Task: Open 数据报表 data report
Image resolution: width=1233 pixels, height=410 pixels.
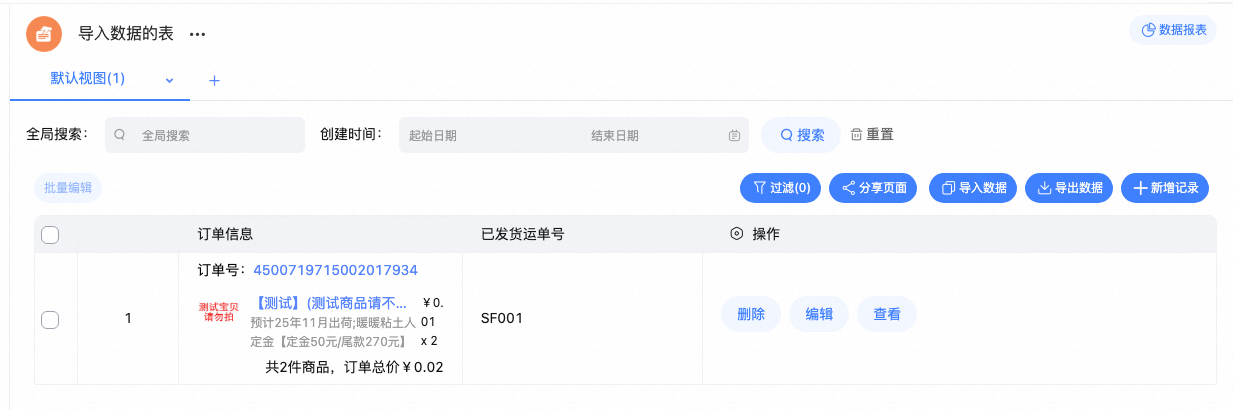Action: [1173, 30]
